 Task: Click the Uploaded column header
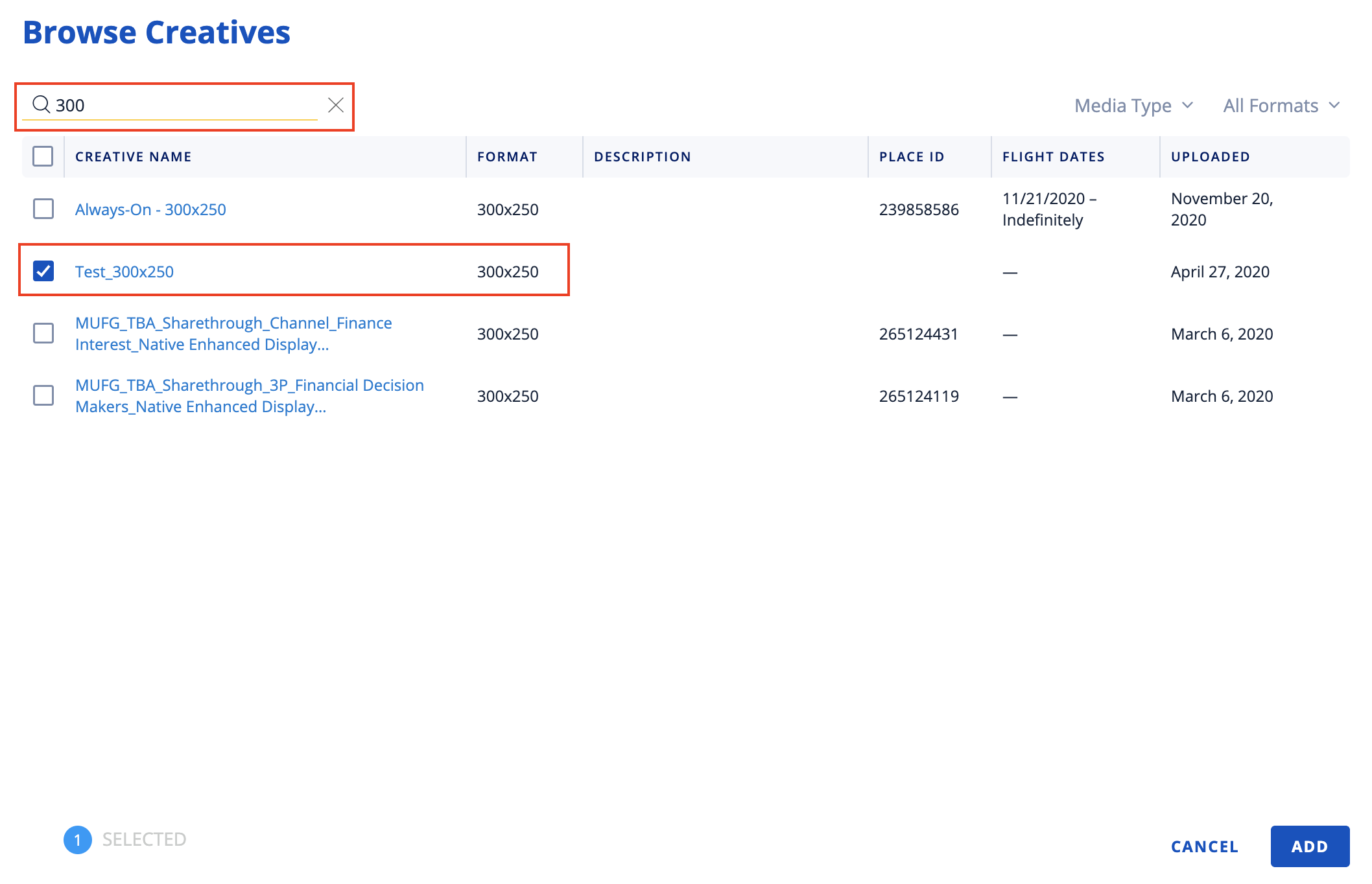coord(1211,157)
